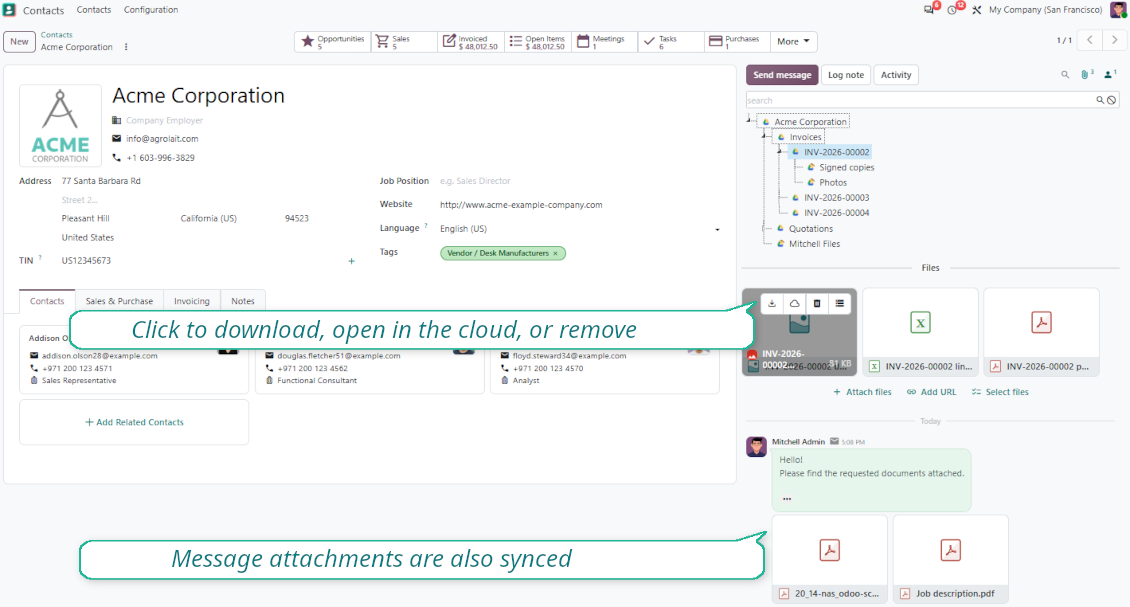Select the Quotations folder in the tree
The image size is (1130, 607).
(x=810, y=229)
